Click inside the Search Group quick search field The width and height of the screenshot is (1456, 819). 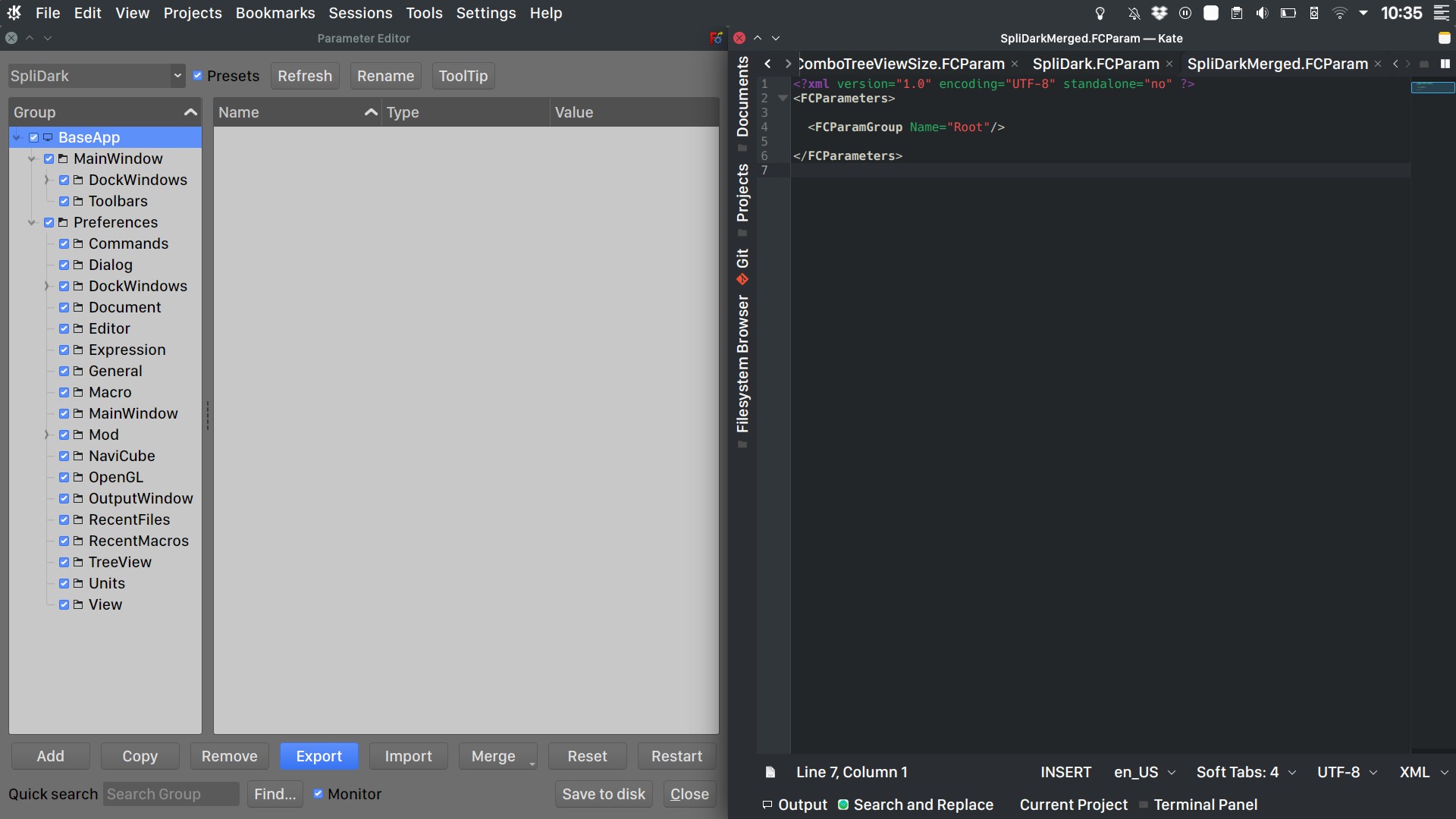(171, 794)
